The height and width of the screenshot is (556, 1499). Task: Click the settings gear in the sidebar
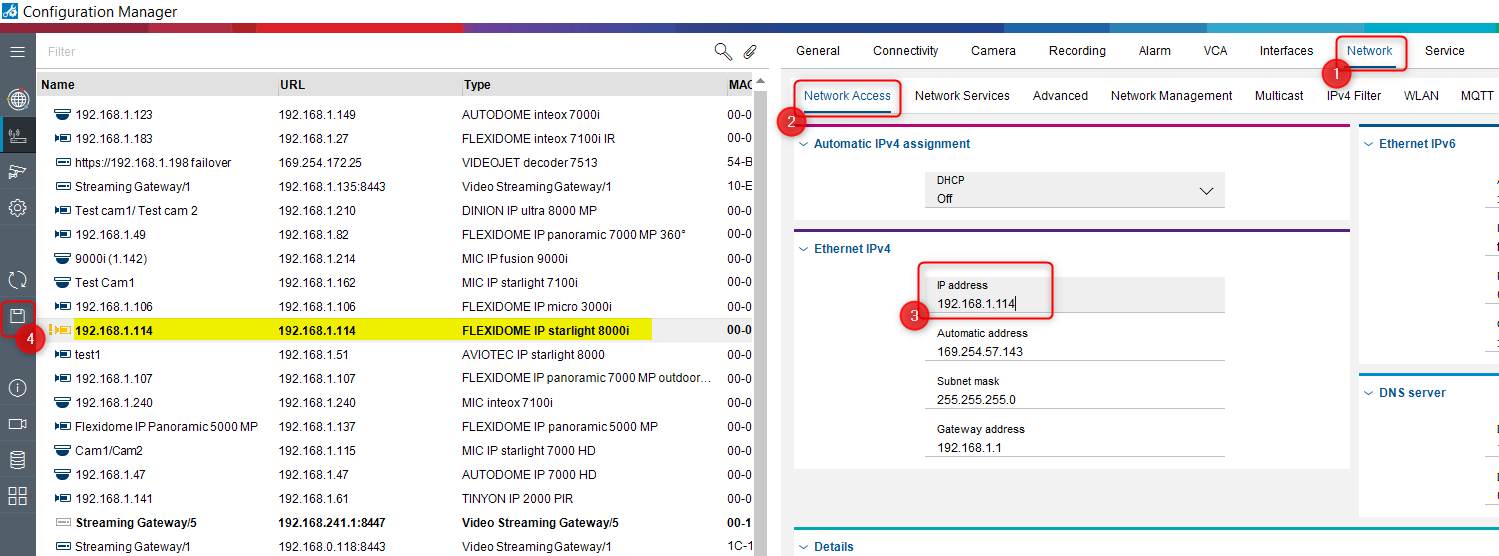(x=17, y=208)
